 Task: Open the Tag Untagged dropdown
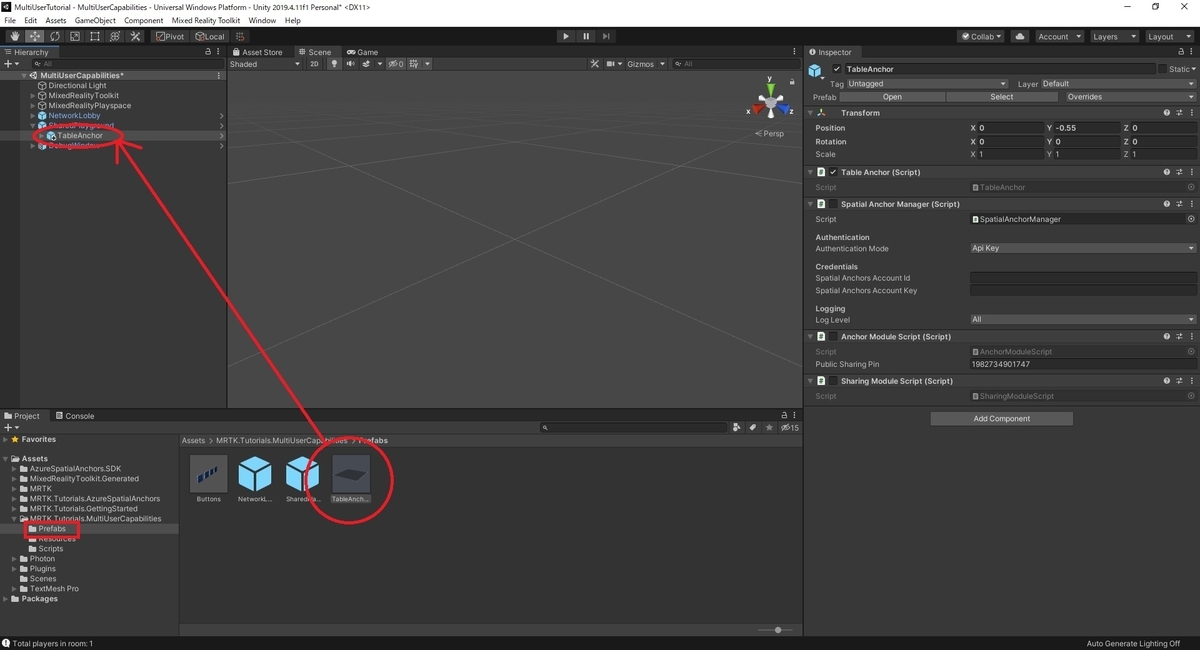pos(927,84)
